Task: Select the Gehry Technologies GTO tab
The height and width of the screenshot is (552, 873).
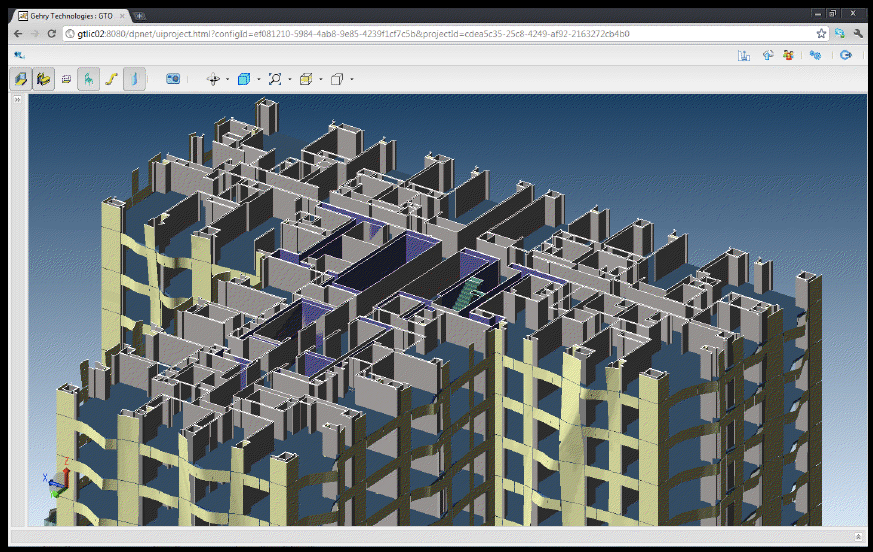Action: (x=71, y=16)
